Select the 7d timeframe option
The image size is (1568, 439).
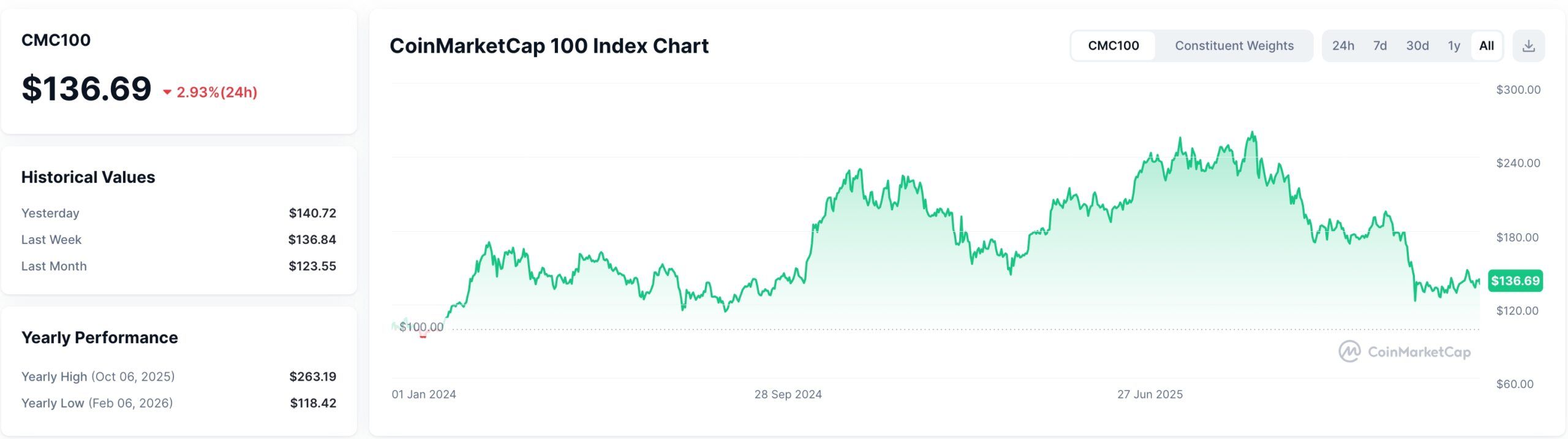[x=1381, y=45]
